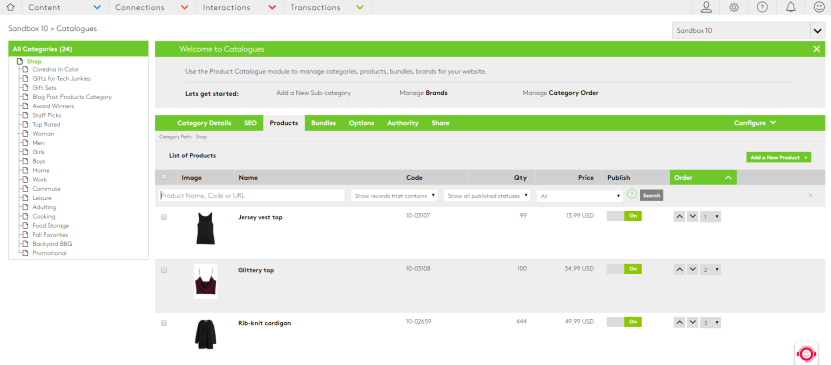The width and height of the screenshot is (831, 365).
Task: Open the Glittery top thumbnail
Action: [x=205, y=281]
